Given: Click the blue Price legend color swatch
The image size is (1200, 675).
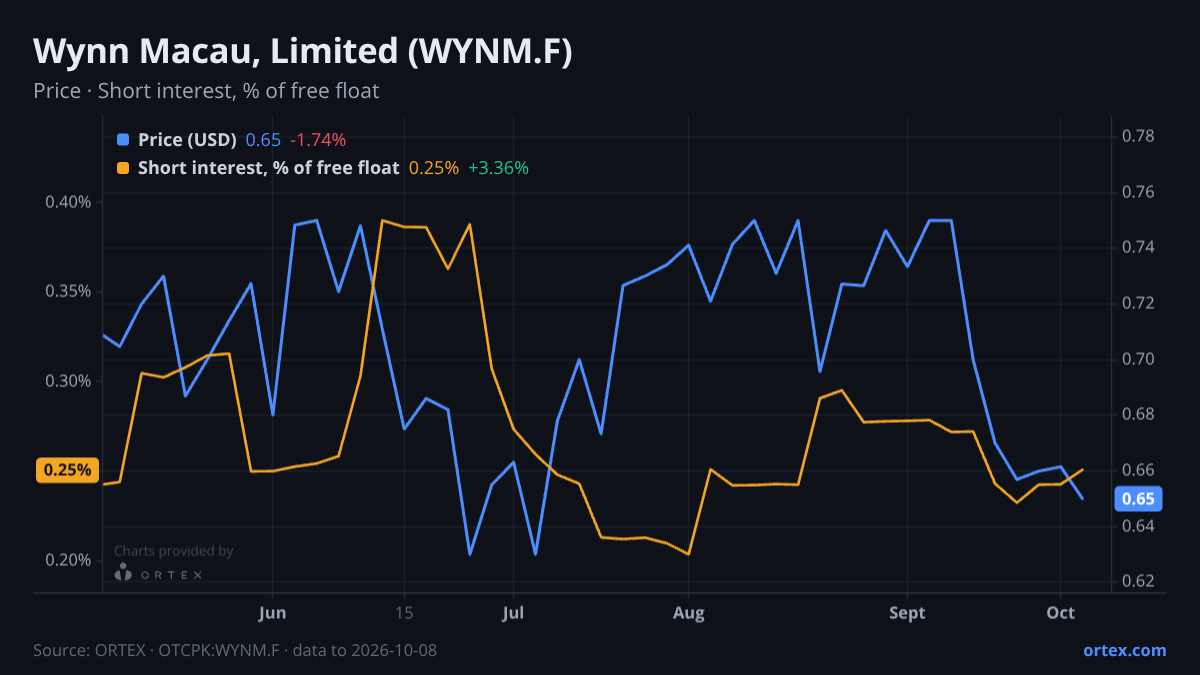Looking at the screenshot, I should (123, 140).
